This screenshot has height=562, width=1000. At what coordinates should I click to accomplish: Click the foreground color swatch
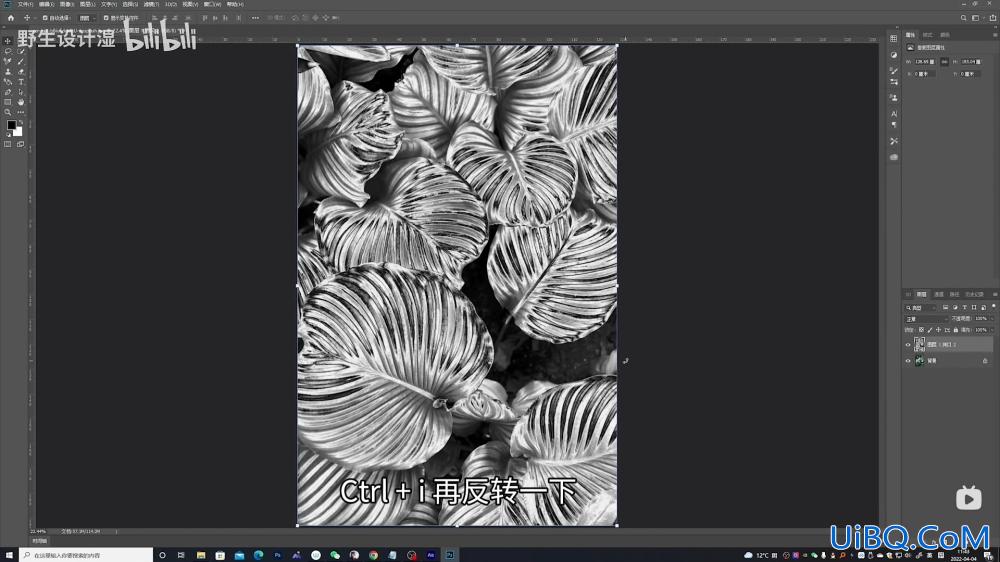click(x=11, y=125)
